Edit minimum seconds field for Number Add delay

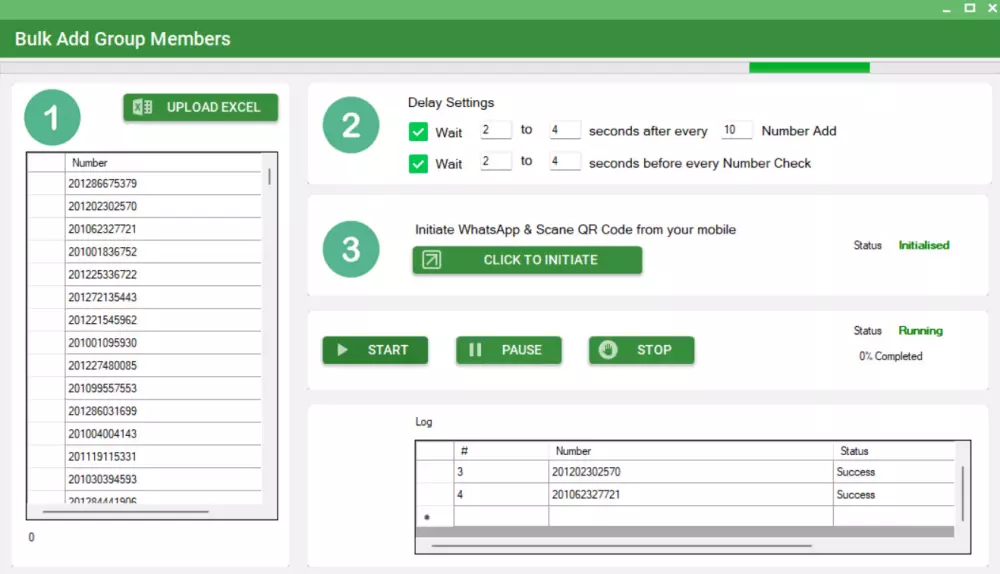[496, 130]
